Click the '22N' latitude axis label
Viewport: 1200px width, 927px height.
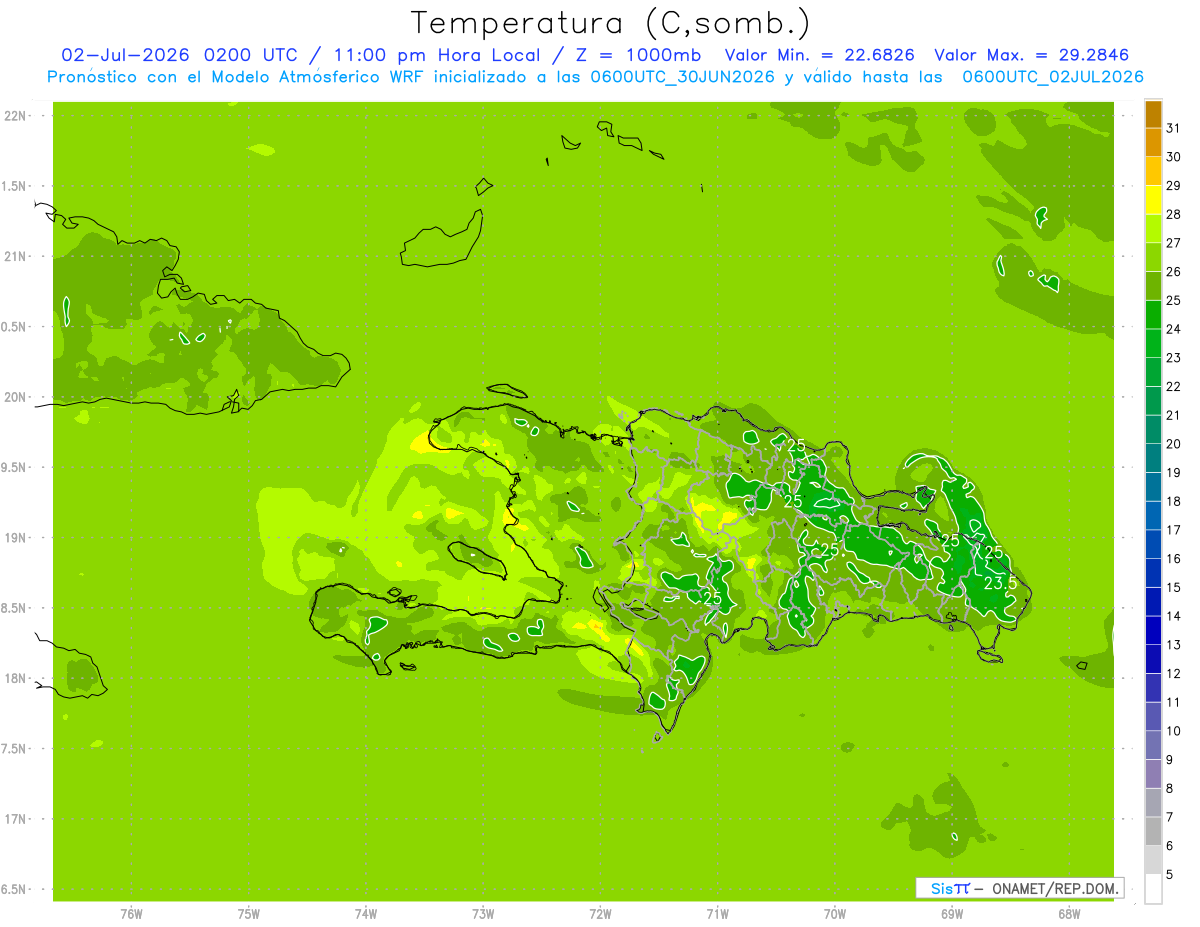click(x=15, y=116)
